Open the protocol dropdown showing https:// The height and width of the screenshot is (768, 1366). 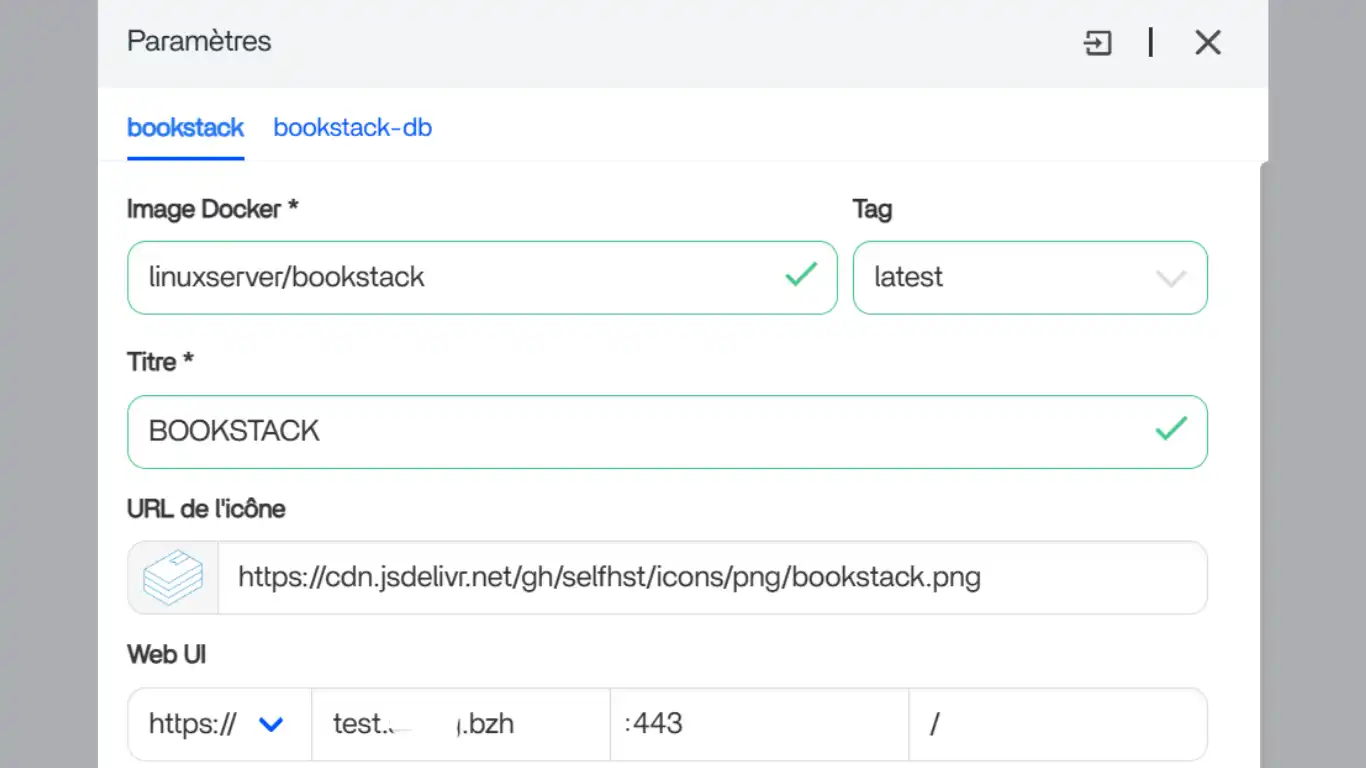[x=218, y=723]
